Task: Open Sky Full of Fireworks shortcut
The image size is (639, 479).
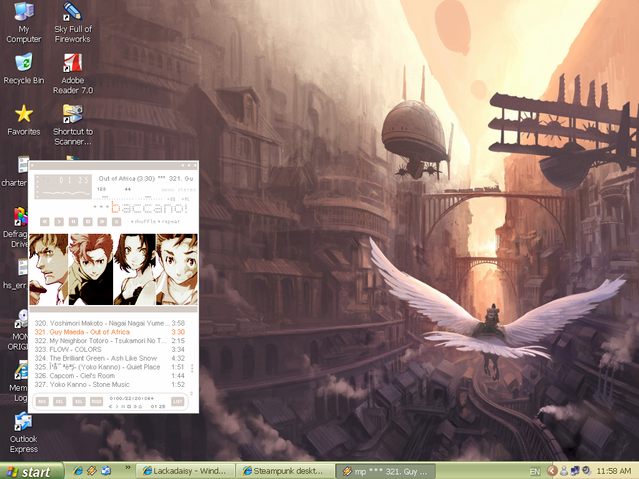Action: [x=73, y=22]
